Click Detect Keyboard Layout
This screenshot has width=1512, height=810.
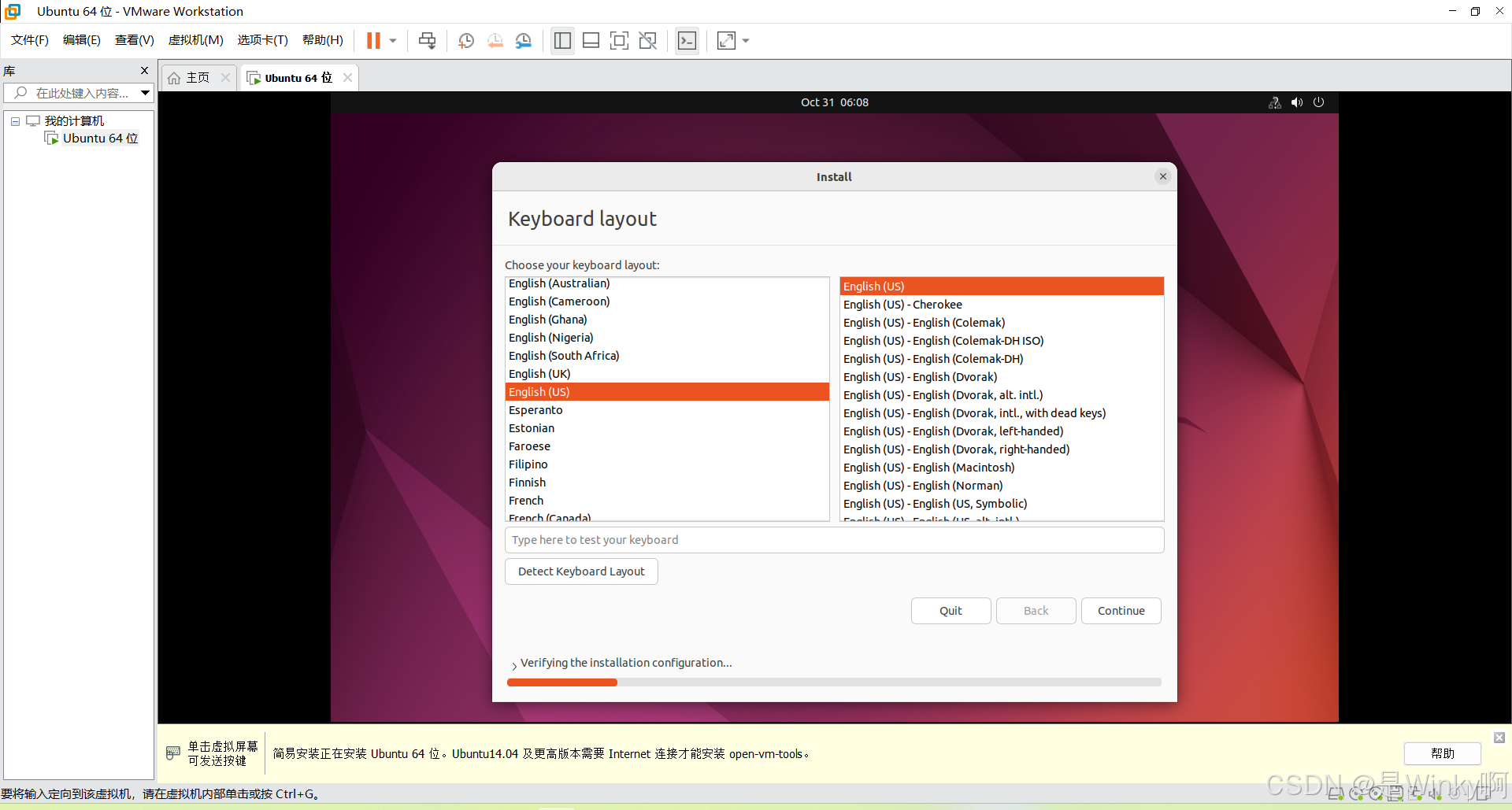[581, 571]
